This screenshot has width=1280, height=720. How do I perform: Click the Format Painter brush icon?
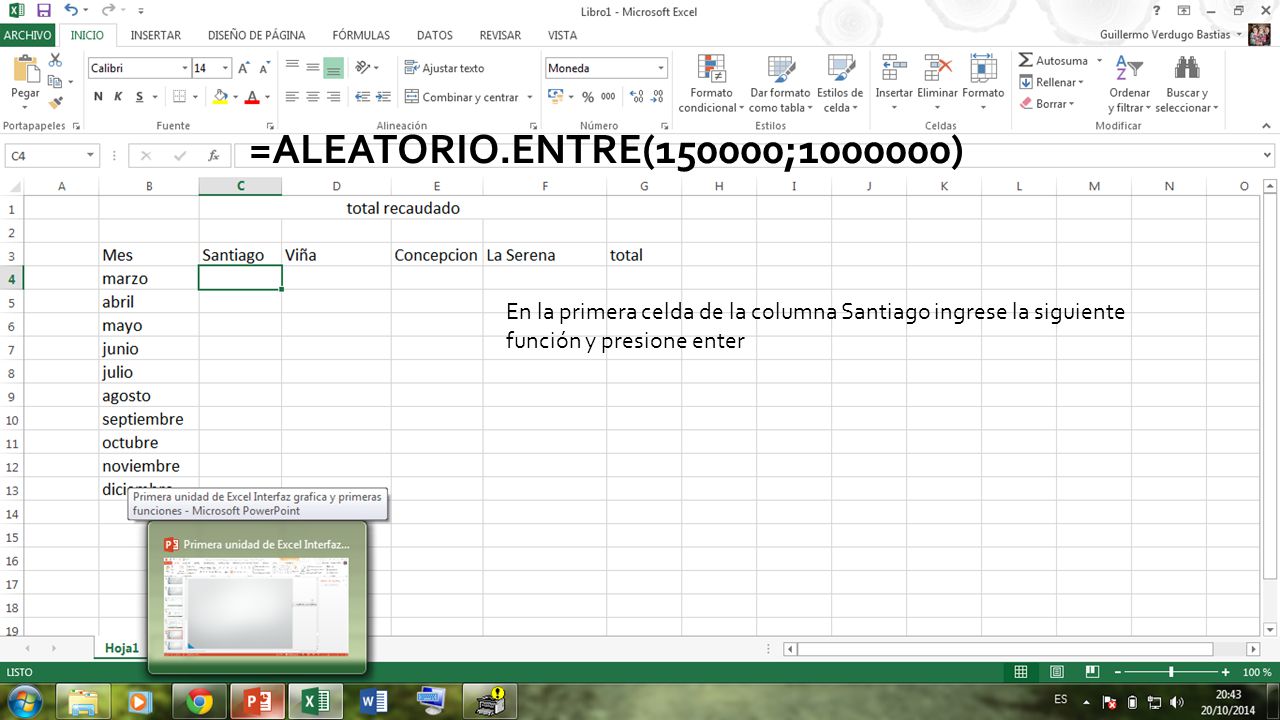coord(55,102)
